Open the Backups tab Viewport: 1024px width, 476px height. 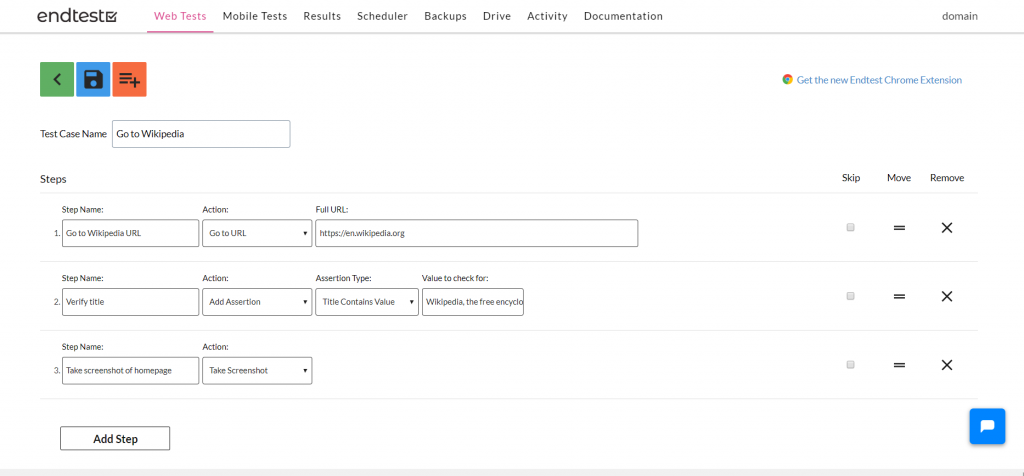tap(445, 16)
